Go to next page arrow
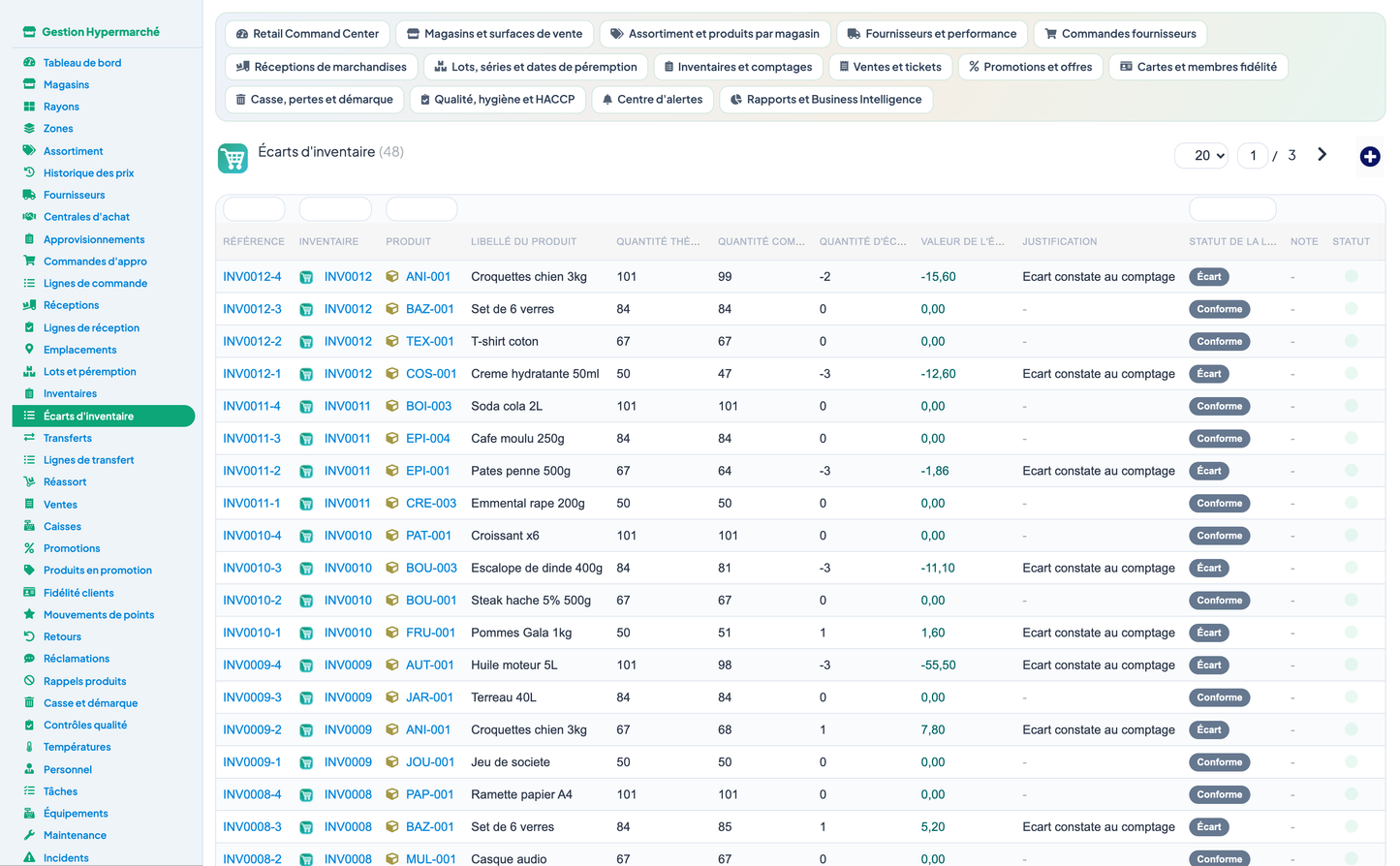 (x=1322, y=155)
